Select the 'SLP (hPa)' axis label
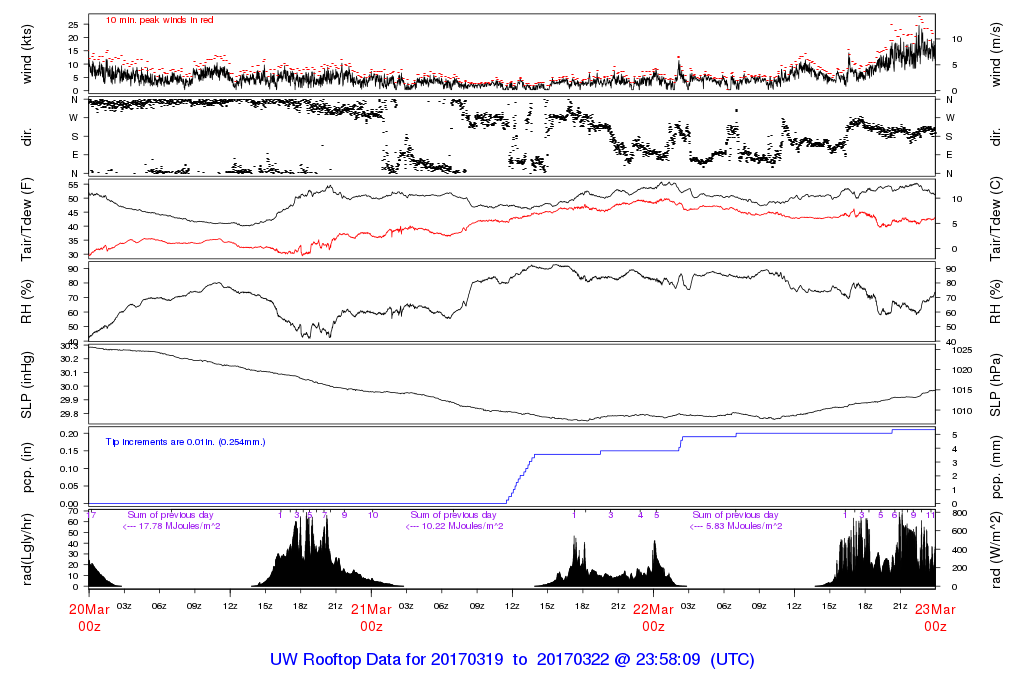Screen dimensions: 1024x700 tap(995, 385)
